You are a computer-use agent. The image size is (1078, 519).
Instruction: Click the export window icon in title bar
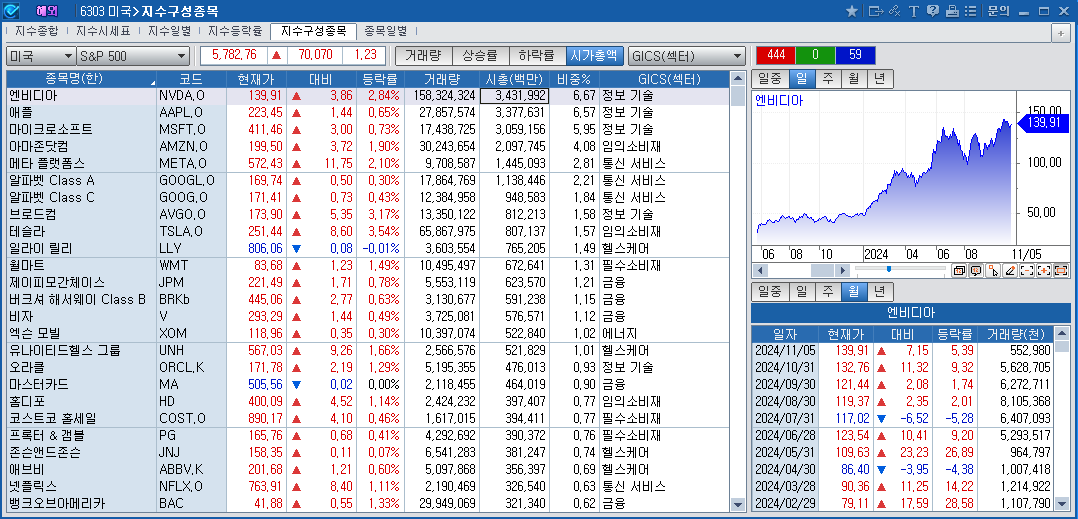pyautogui.click(x=875, y=10)
